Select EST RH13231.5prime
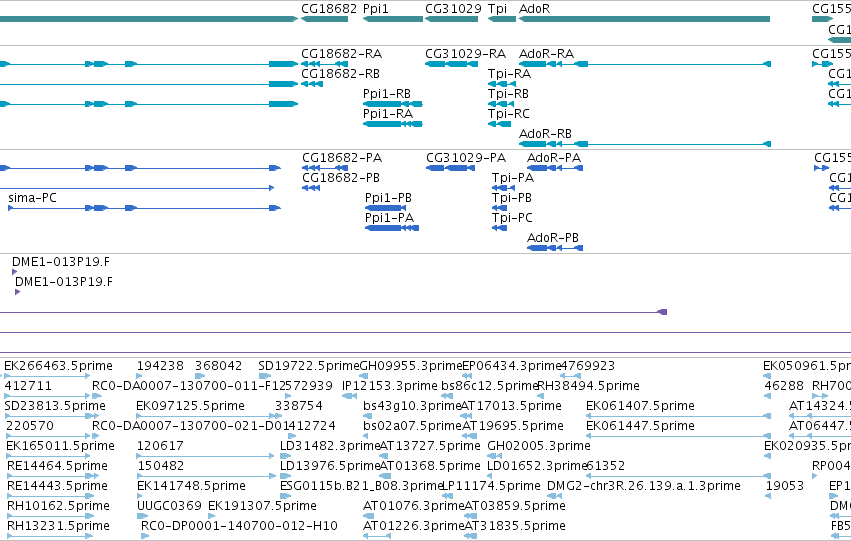Image resolution: width=851 pixels, height=541 pixels. [x=49, y=537]
